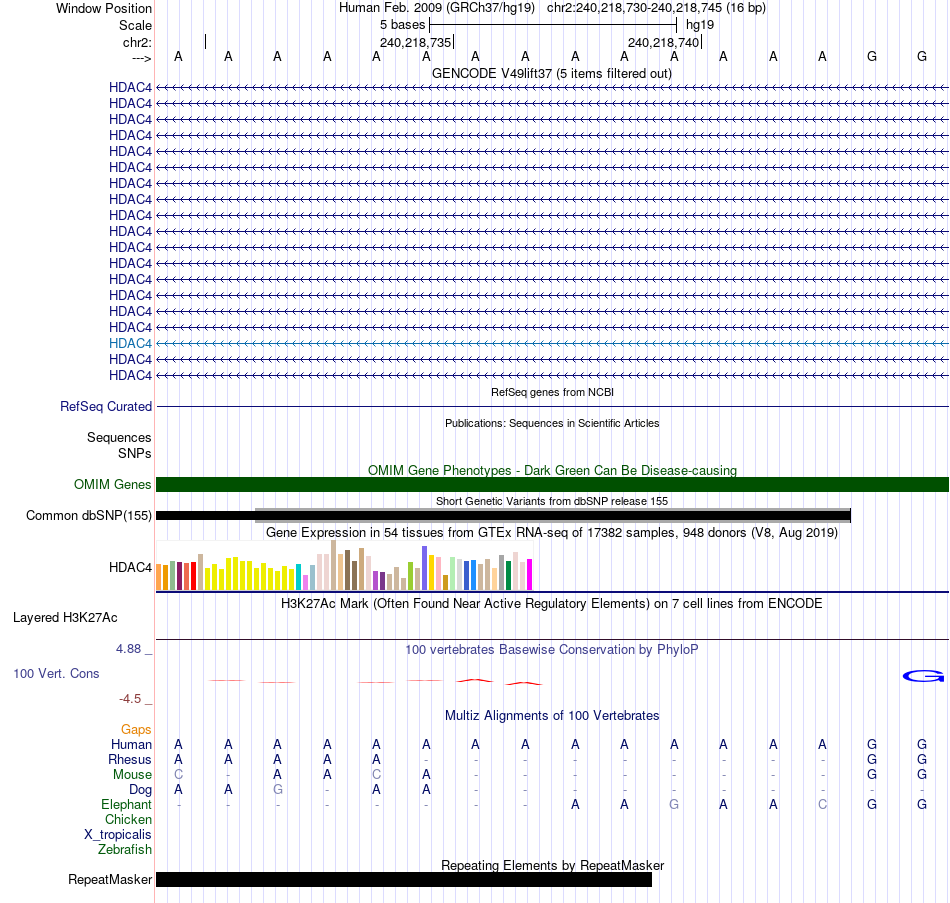Screen dimensions: 950x903
Task: Click the -4.5 PhyloP lower scale value
Action: click(130, 699)
